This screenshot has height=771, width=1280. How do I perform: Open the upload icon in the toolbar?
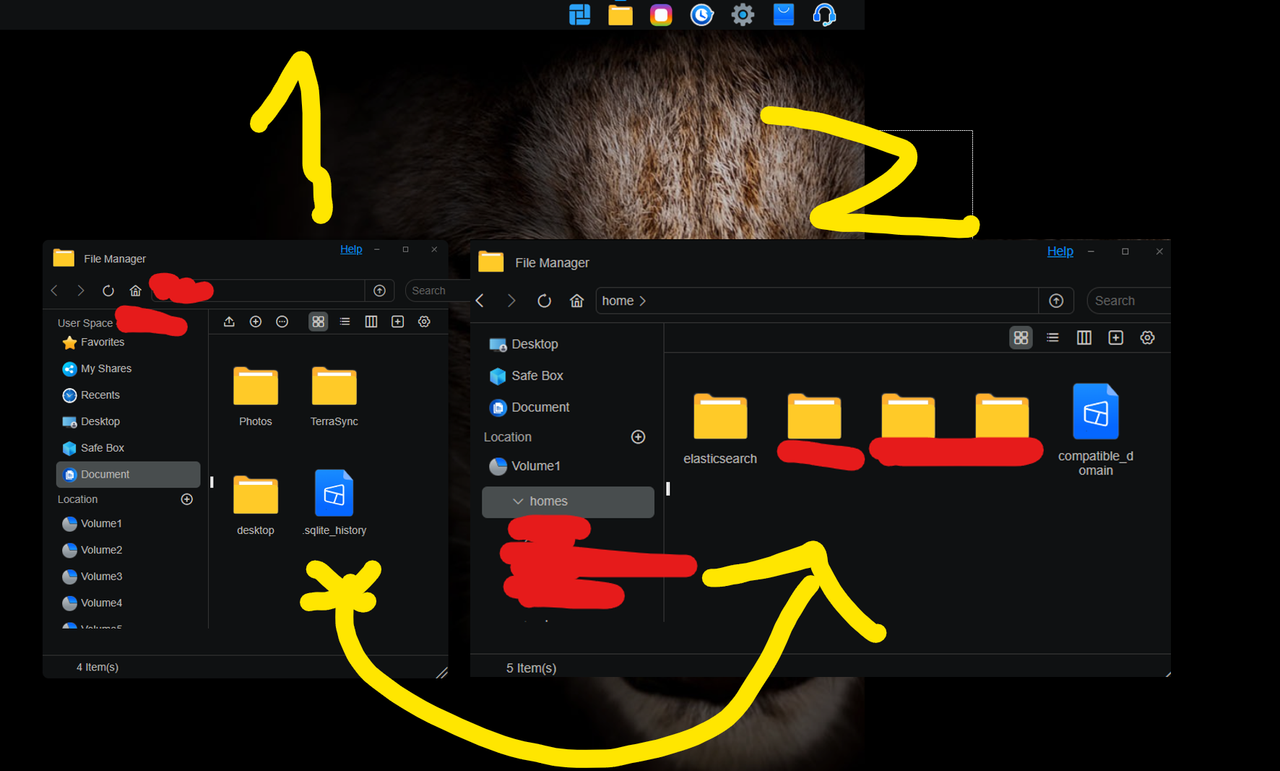point(228,321)
